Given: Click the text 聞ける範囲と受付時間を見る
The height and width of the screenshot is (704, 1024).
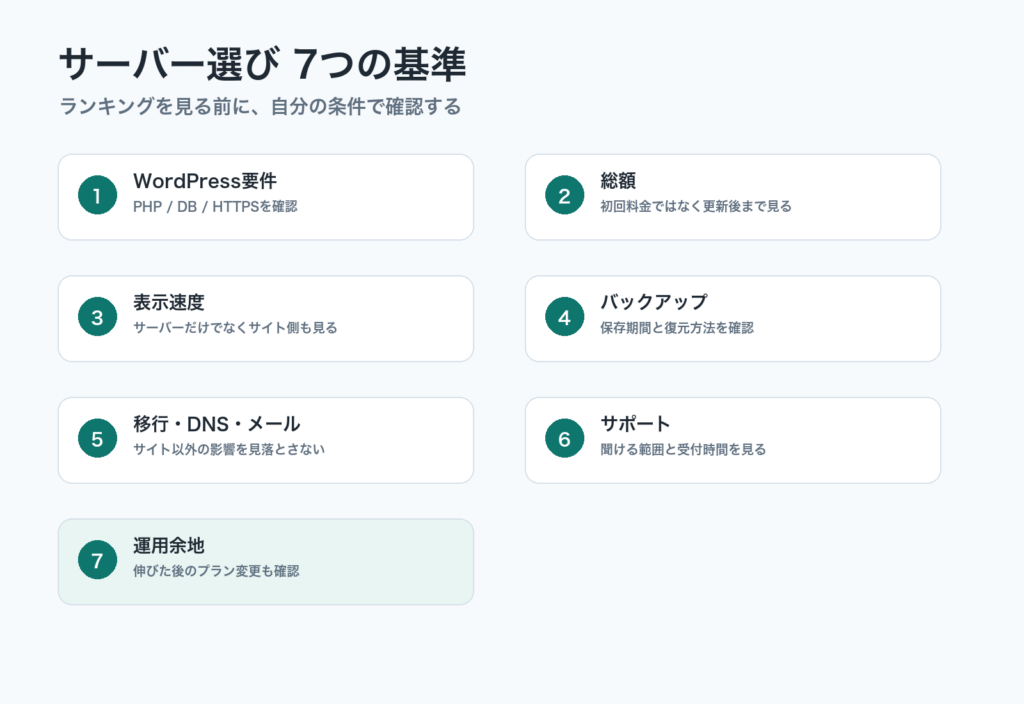Looking at the screenshot, I should point(683,449).
